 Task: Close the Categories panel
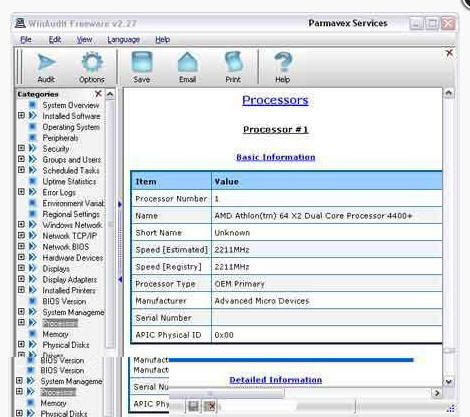point(98,94)
